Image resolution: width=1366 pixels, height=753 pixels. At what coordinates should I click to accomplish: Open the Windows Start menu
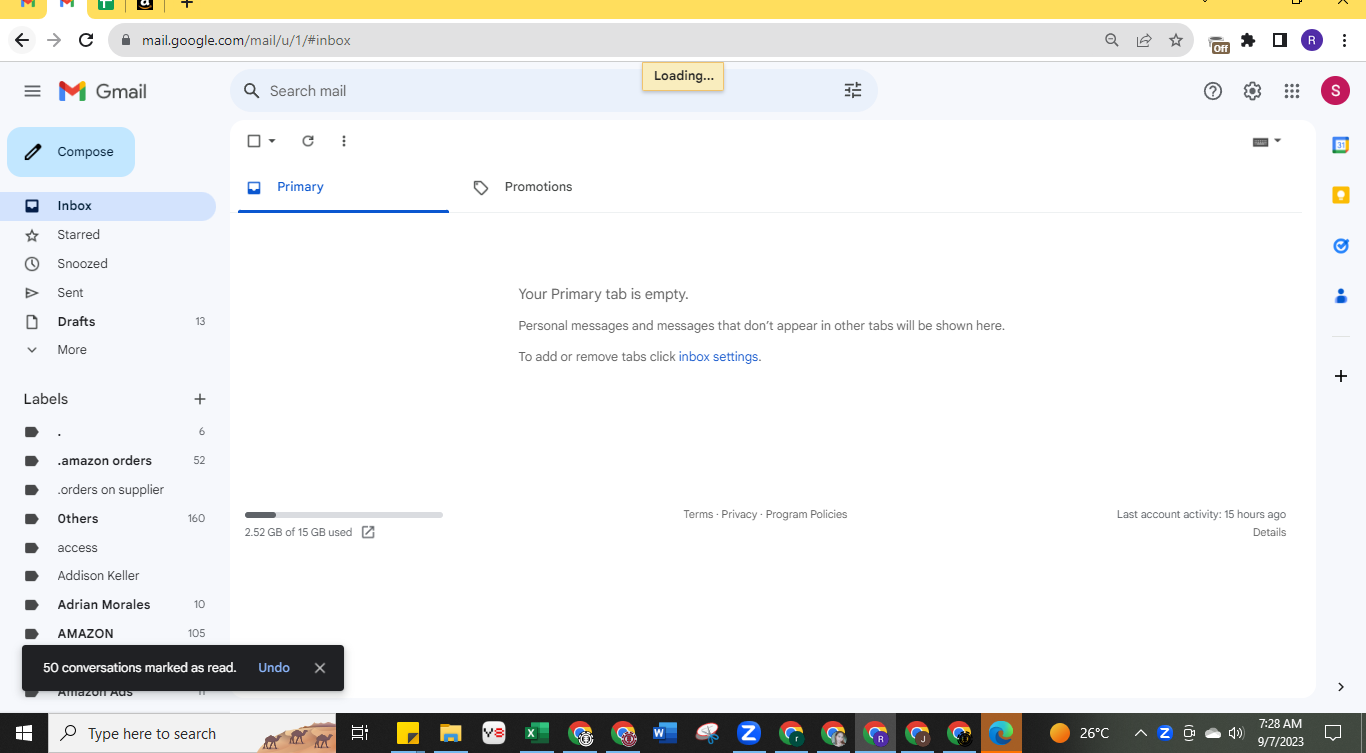23,733
